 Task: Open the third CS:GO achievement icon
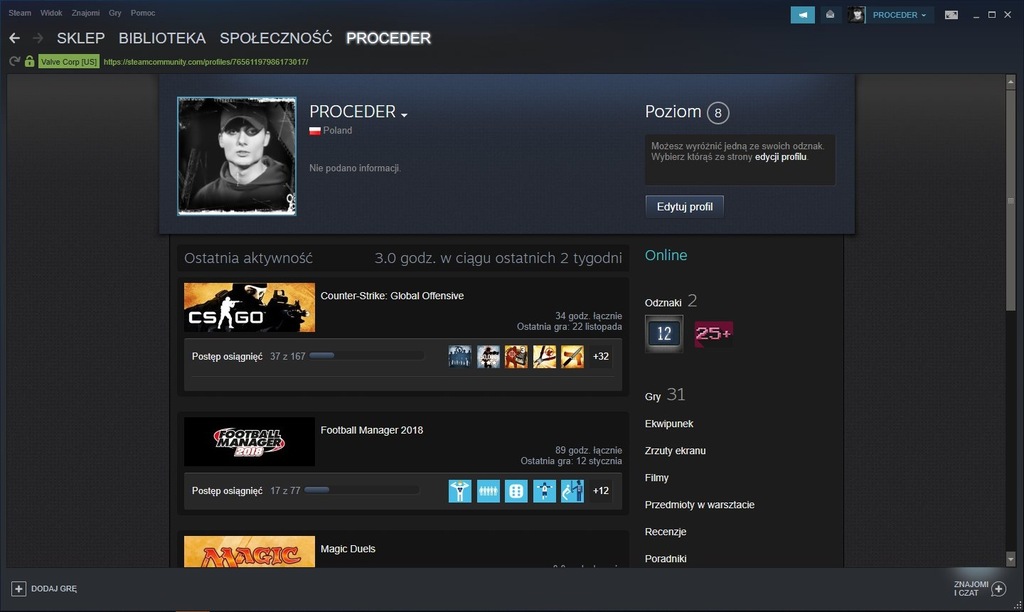(516, 357)
